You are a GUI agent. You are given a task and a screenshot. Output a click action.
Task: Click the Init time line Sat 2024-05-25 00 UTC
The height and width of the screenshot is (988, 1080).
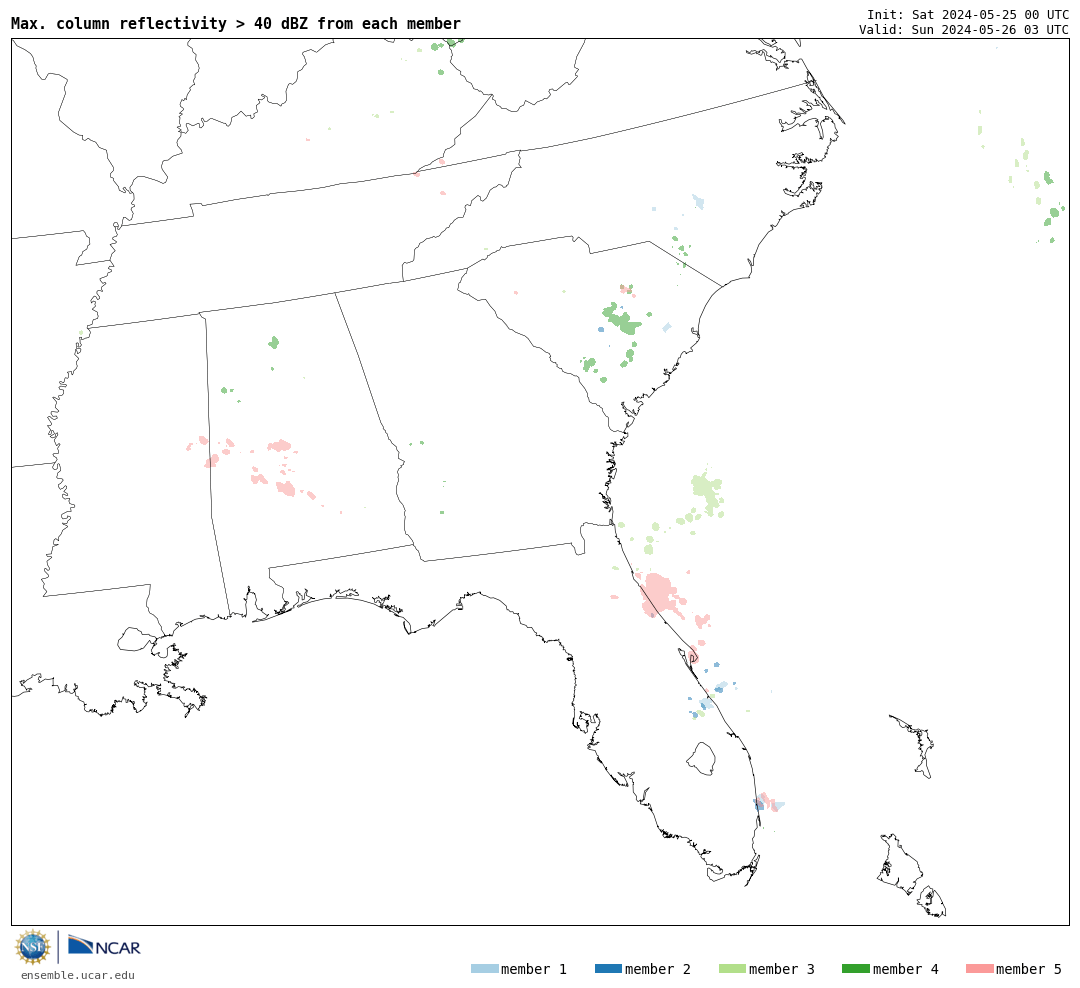coord(968,14)
